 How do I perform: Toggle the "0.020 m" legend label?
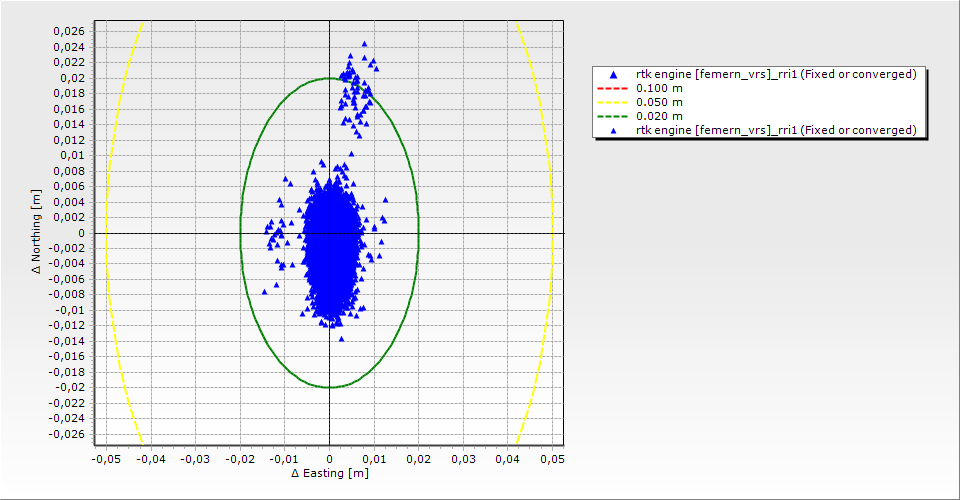point(660,117)
